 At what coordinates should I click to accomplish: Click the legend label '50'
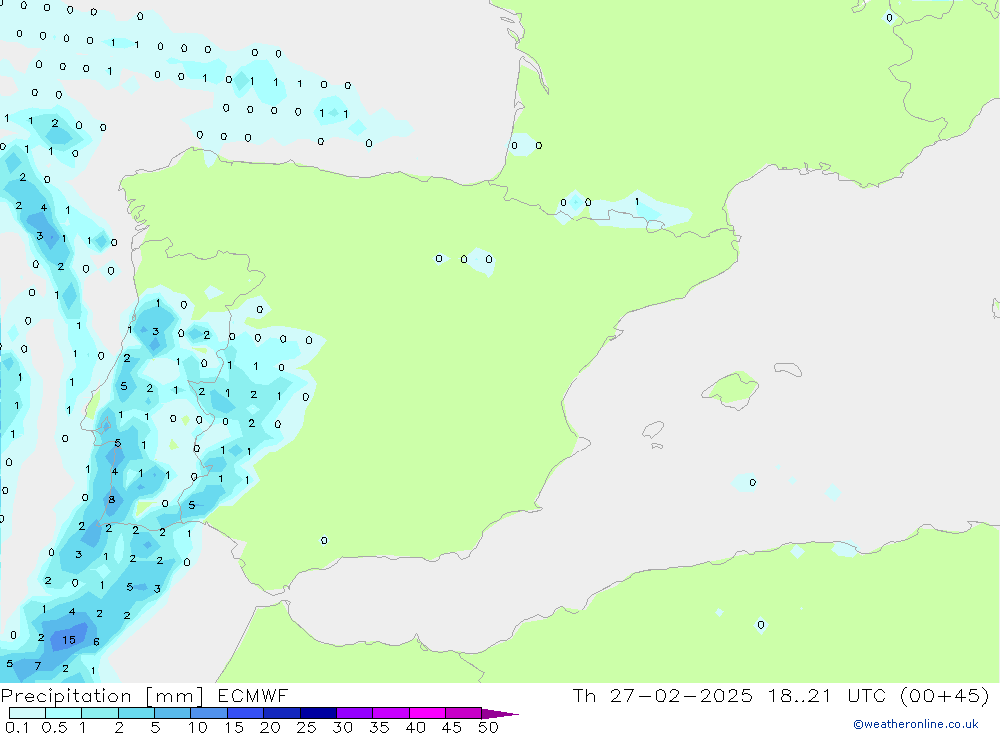click(488, 727)
